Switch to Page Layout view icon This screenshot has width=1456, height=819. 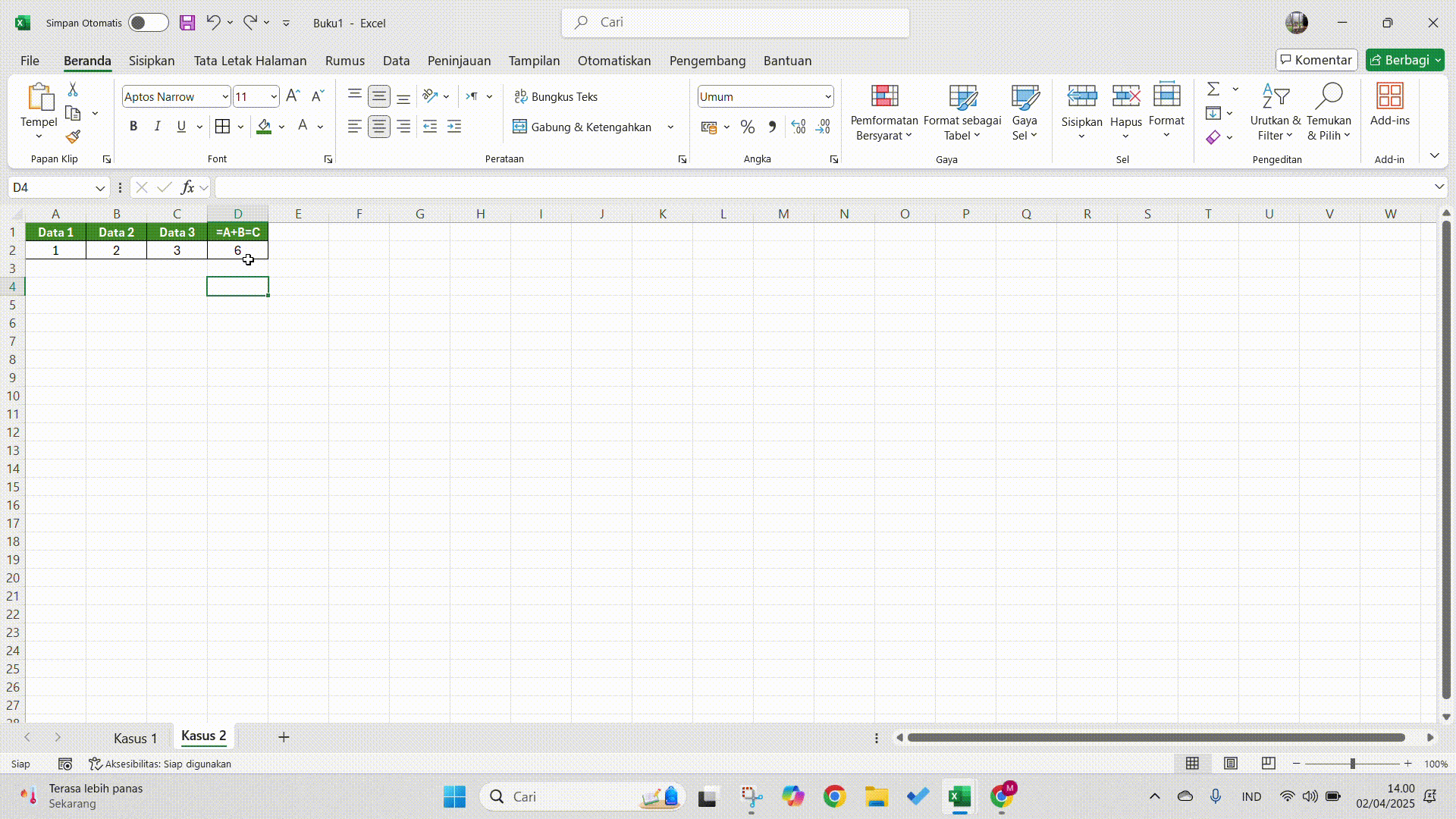point(1231,764)
